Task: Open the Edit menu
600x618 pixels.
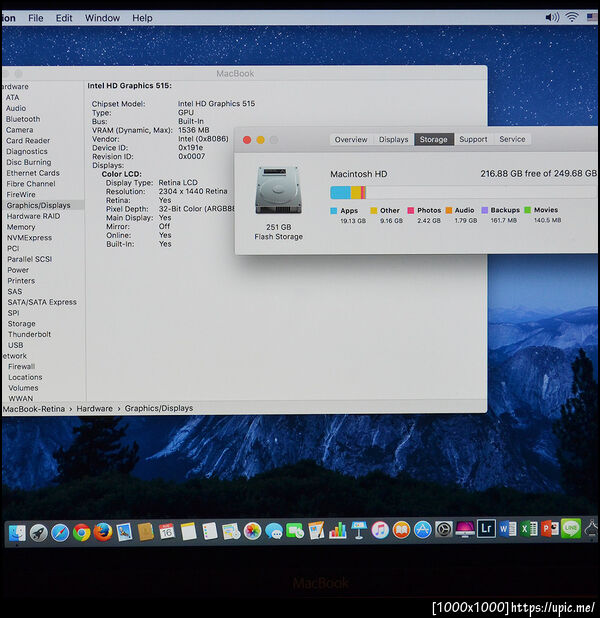Action: (64, 18)
